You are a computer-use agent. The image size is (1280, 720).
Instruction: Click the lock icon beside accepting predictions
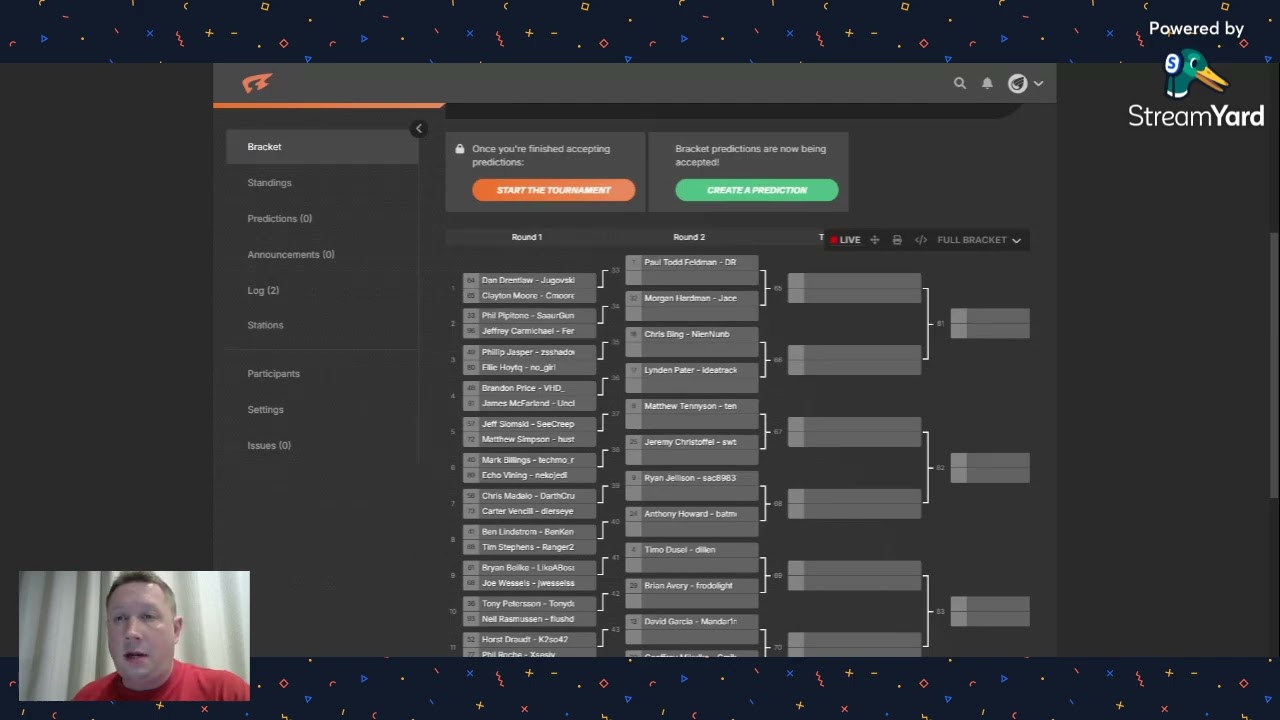pos(460,149)
